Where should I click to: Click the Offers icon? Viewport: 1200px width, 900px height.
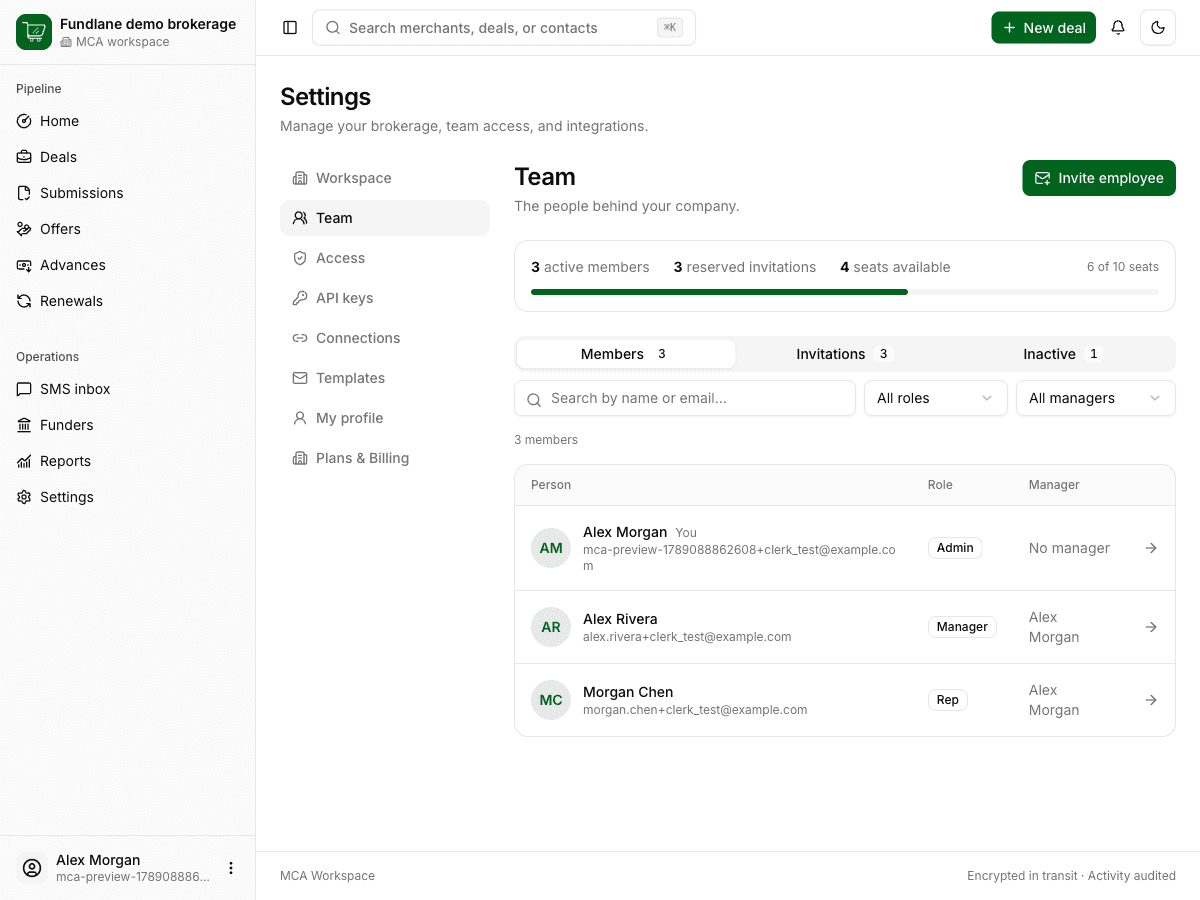click(24, 229)
